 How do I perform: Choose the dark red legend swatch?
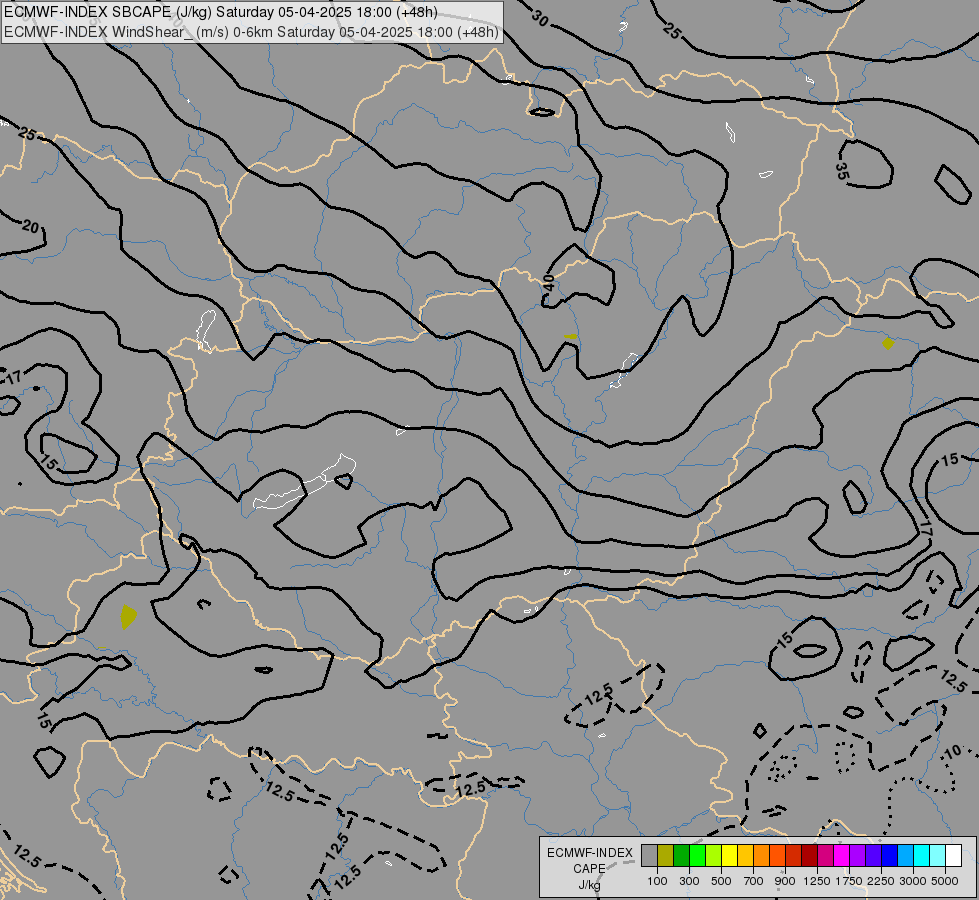click(810, 856)
